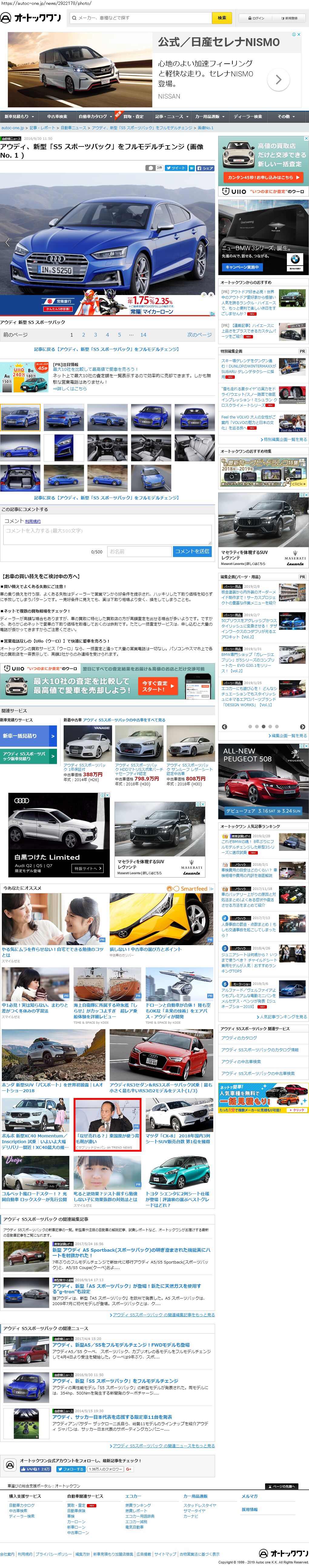This screenshot has height=1568, width=309.
Task: Click the ツイート share button
Action: (176, 167)
